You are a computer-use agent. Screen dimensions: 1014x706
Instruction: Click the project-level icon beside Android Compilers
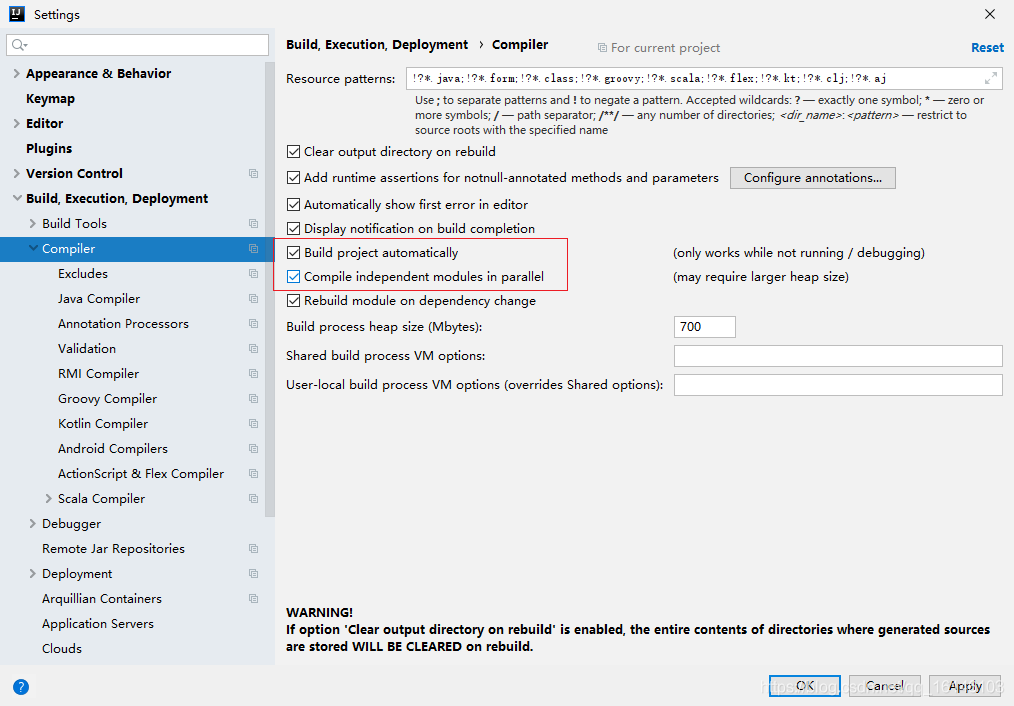point(254,449)
